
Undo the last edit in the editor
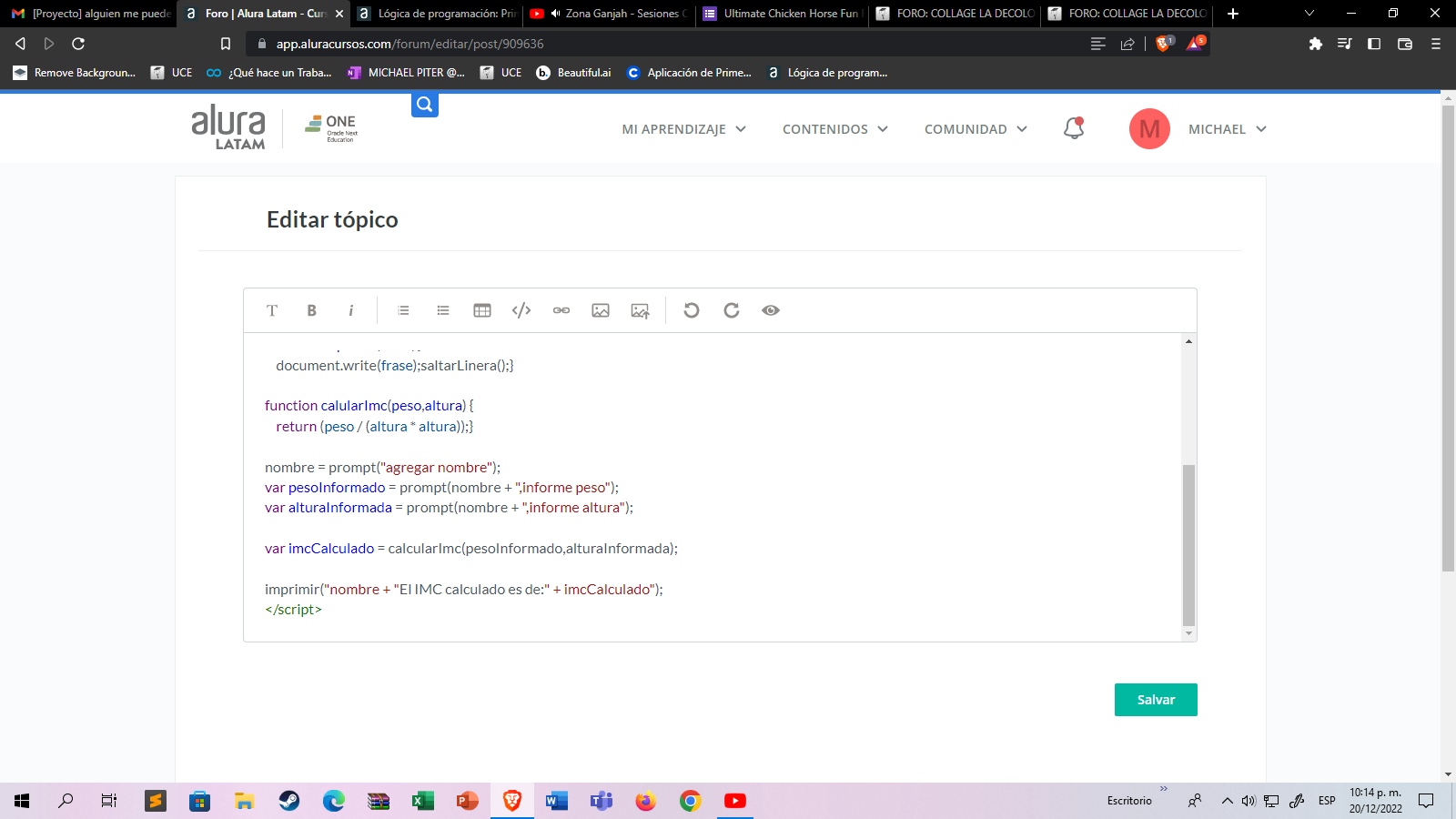(692, 310)
